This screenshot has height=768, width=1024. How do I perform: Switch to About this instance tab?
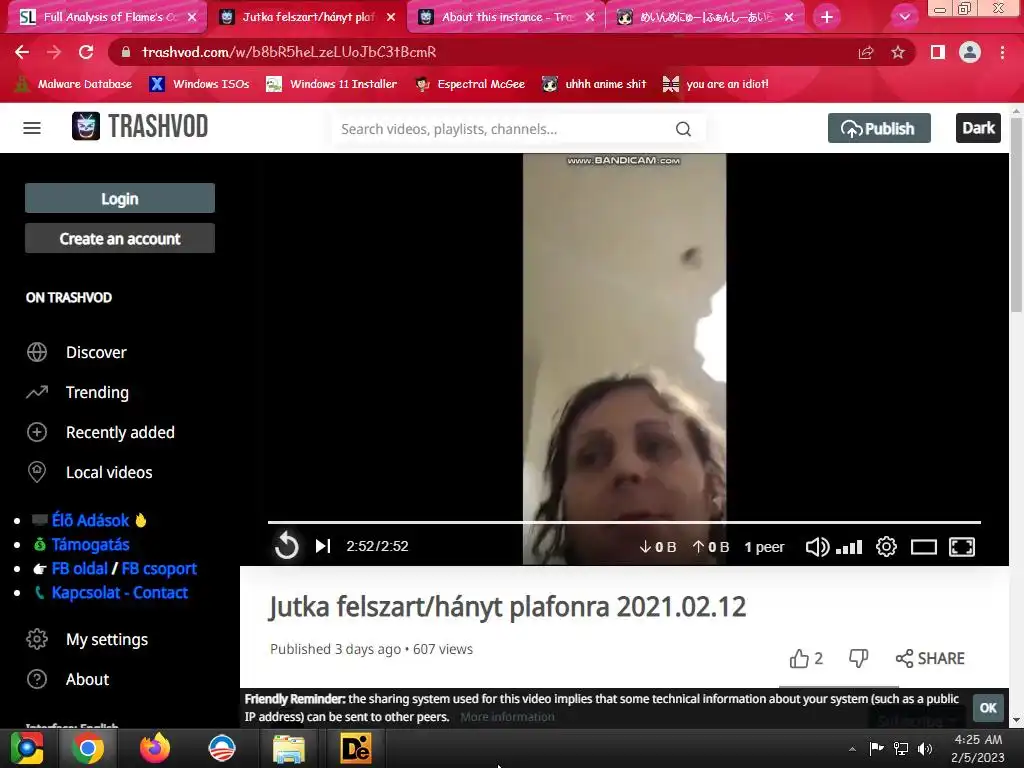pos(506,17)
